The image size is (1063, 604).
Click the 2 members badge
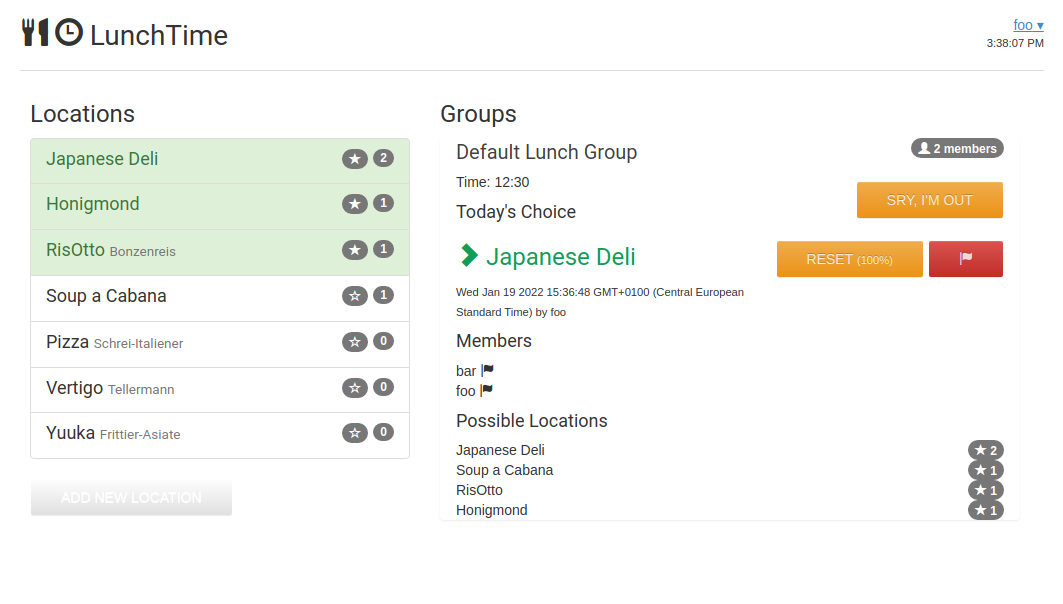tap(957, 148)
